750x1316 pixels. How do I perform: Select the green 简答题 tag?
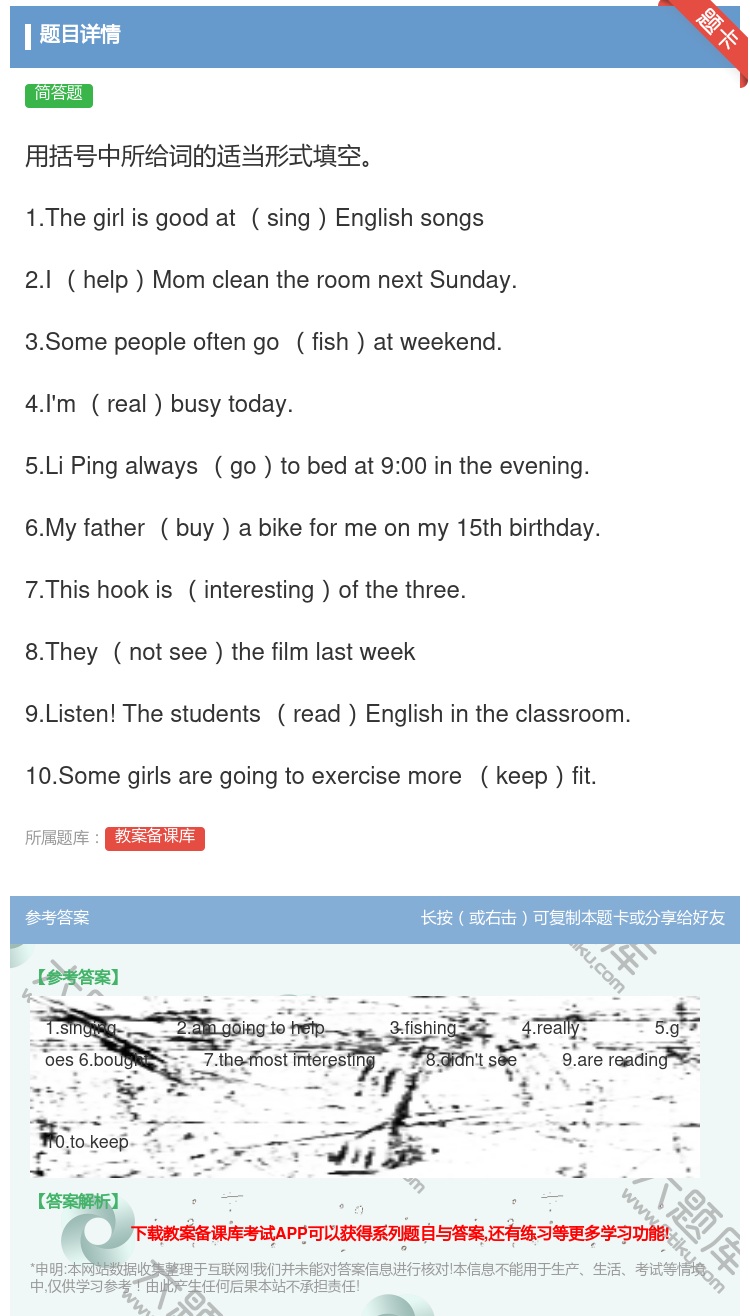click(x=59, y=94)
